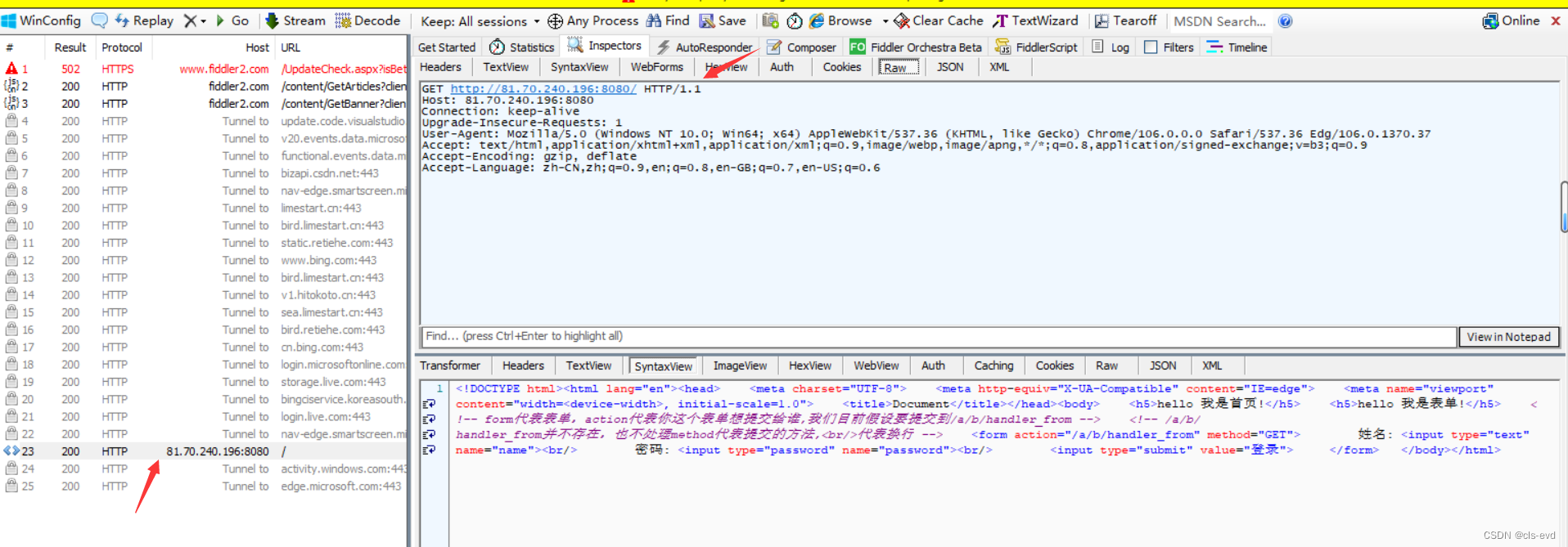Screen dimensions: 1568x547
Task: Select response SyntaxView tab in lower pane
Action: (x=664, y=366)
